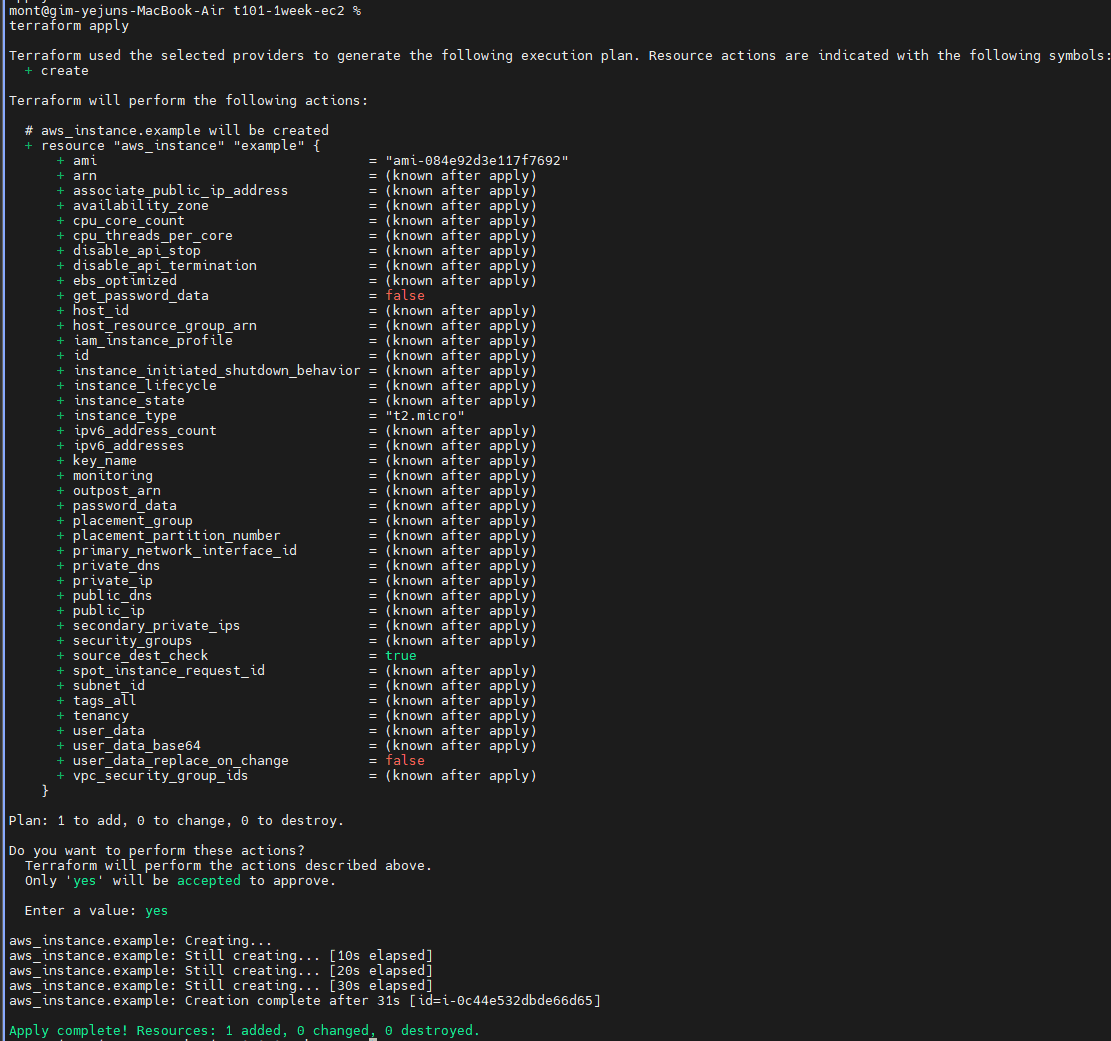Click the instance_initiated_shutdown_behavior attribute name
This screenshot has width=1111, height=1041.
pyautogui.click(x=216, y=371)
